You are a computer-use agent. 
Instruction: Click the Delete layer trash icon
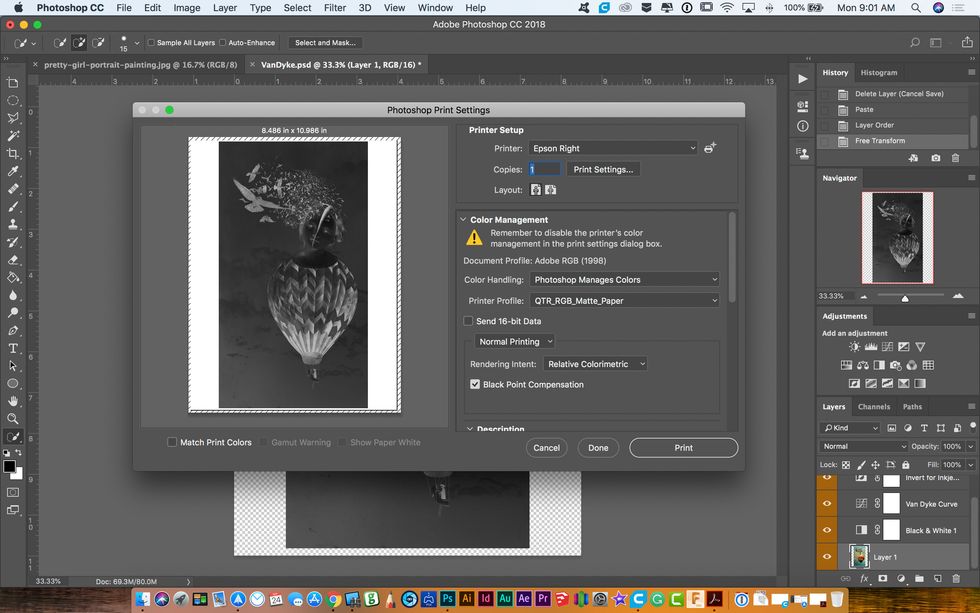(956, 579)
